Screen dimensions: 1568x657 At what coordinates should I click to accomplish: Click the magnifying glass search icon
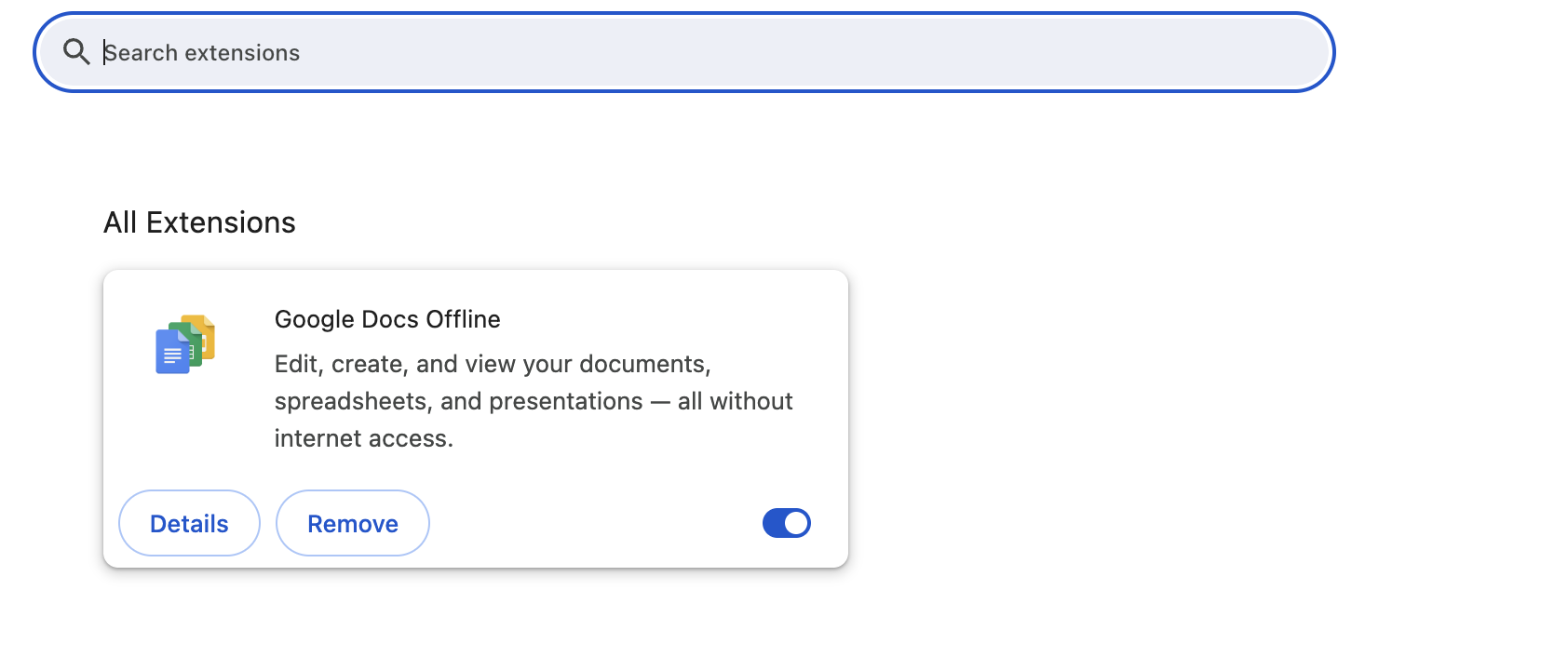pos(76,52)
